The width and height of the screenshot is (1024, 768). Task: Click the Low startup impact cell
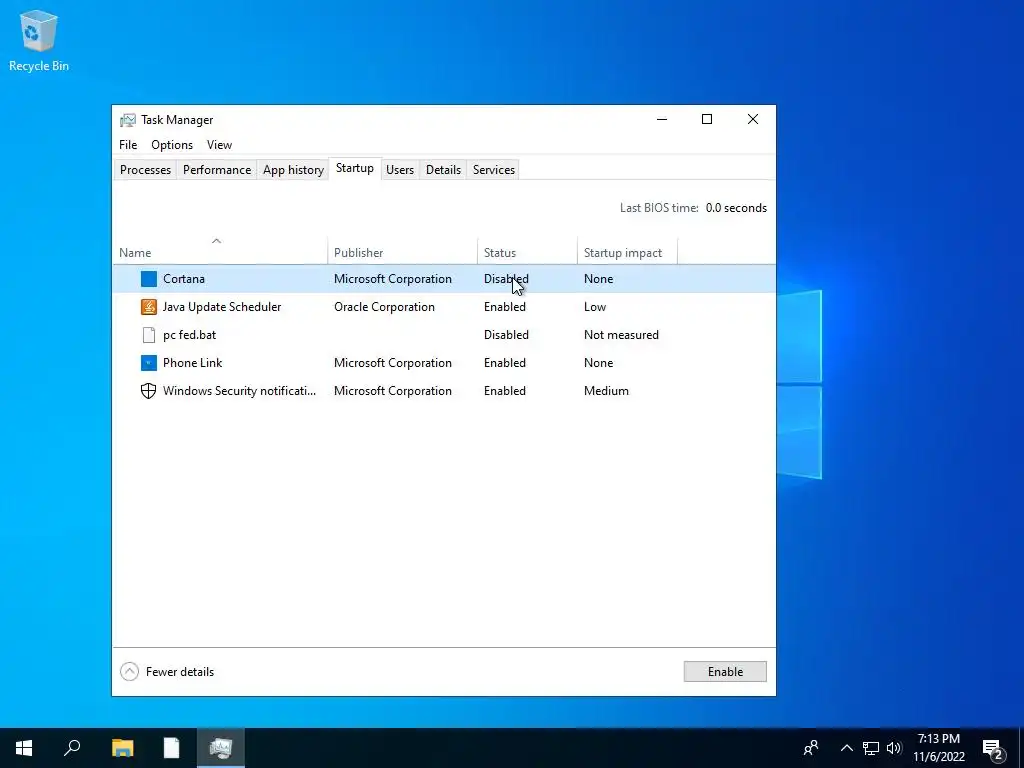[595, 307]
